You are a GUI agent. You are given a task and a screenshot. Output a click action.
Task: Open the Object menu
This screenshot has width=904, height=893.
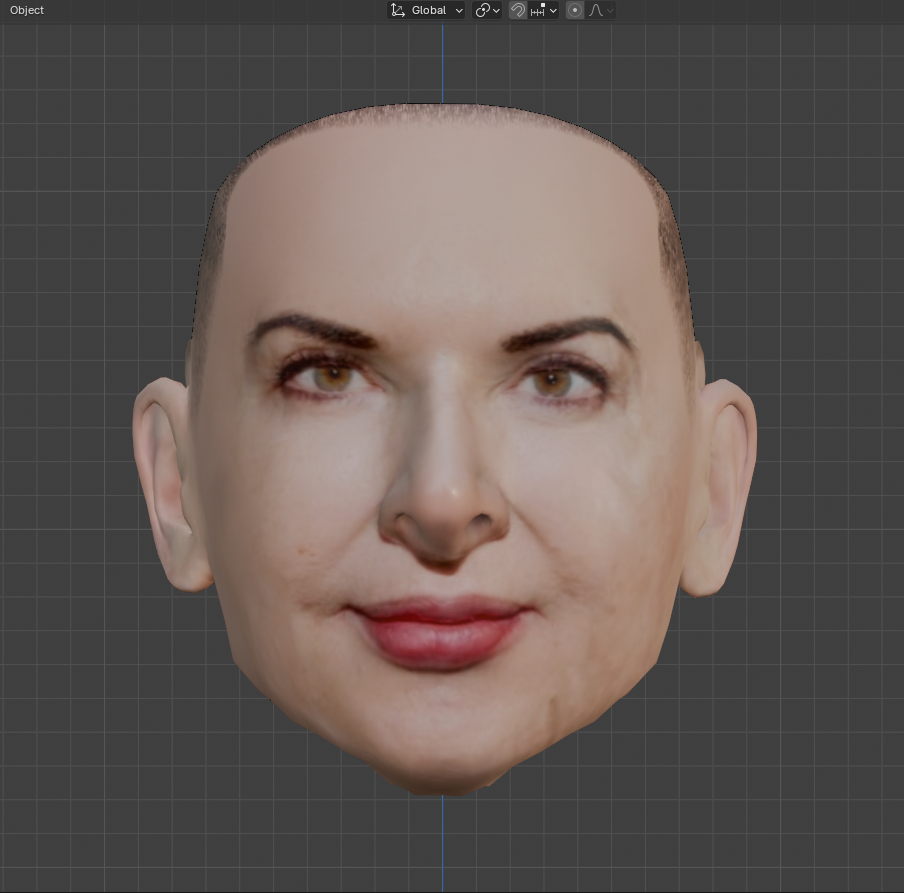point(27,10)
